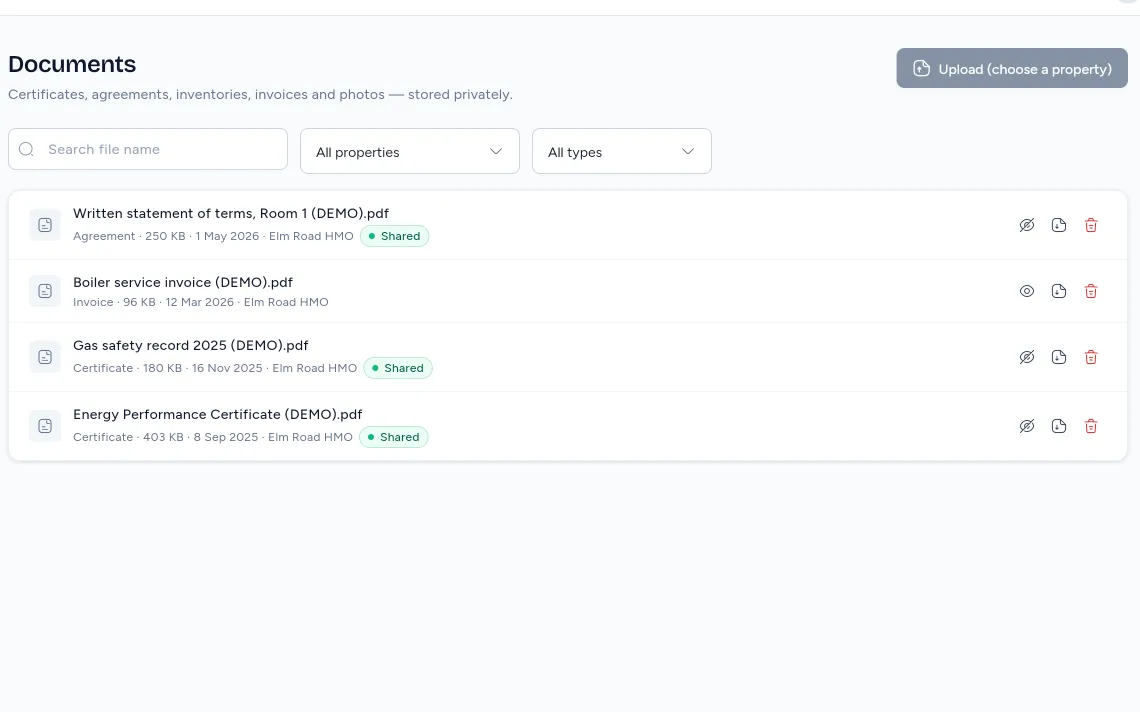This screenshot has width=1140, height=712.
Task: Delete the Gas safety record 2025 document
Action: click(1091, 357)
